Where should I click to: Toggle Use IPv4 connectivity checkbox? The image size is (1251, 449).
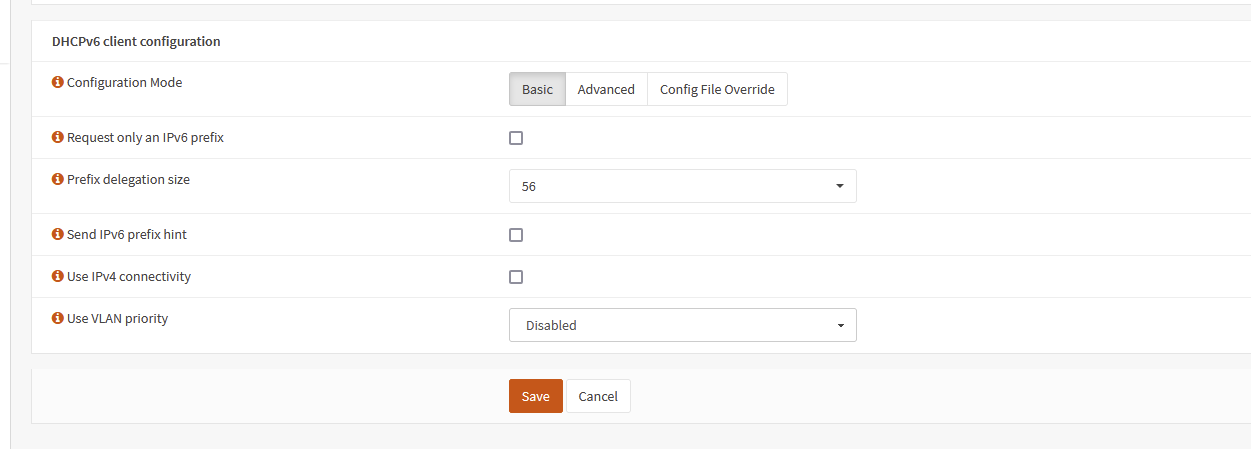pos(516,277)
